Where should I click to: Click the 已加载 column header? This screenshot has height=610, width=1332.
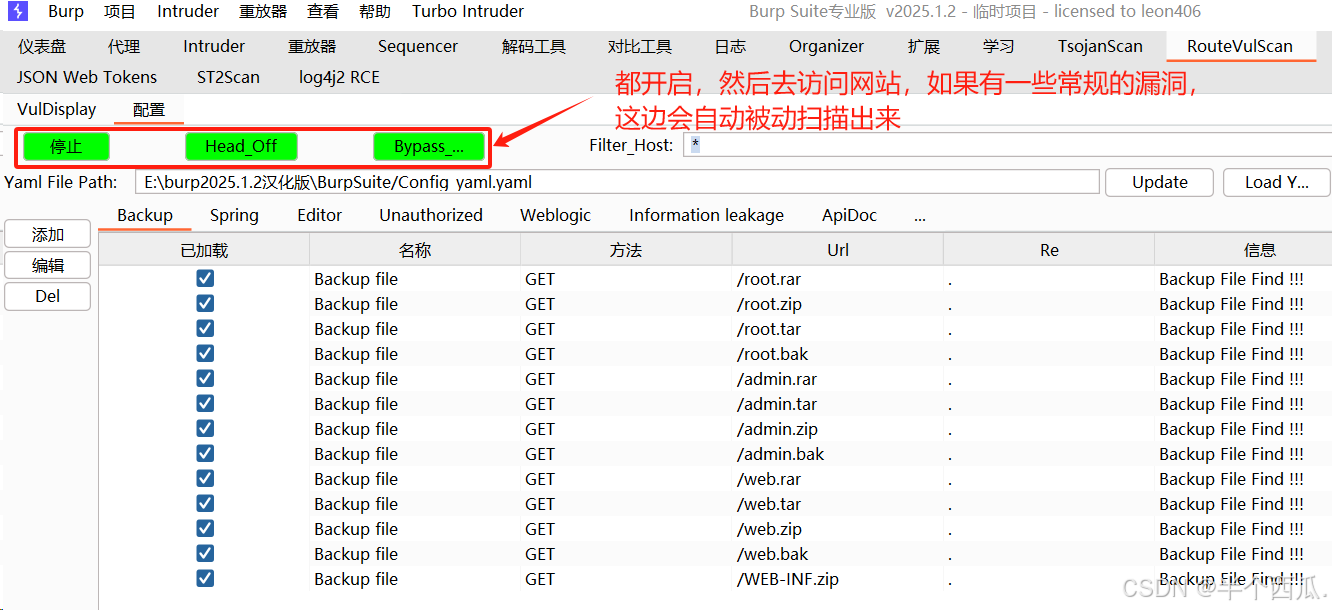tap(204, 250)
